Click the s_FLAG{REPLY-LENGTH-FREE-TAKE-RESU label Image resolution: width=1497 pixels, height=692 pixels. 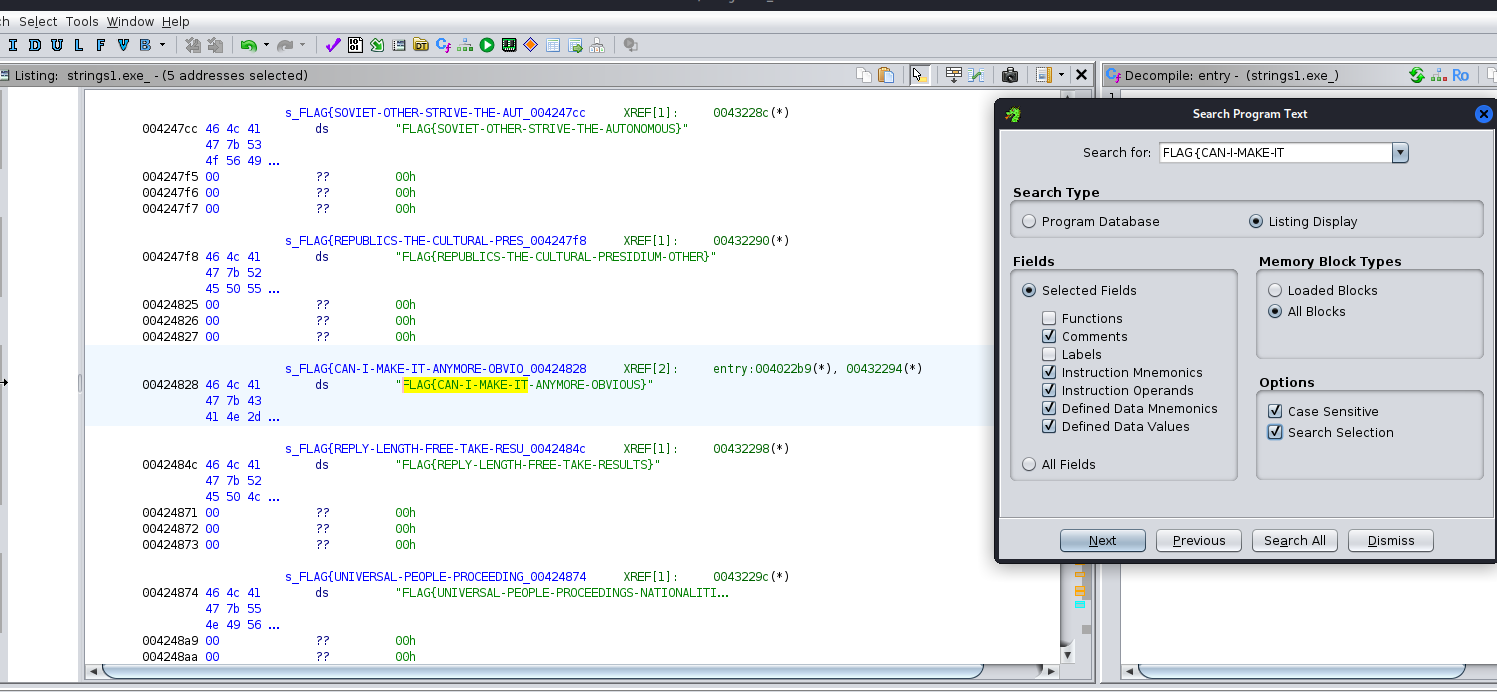(x=435, y=449)
